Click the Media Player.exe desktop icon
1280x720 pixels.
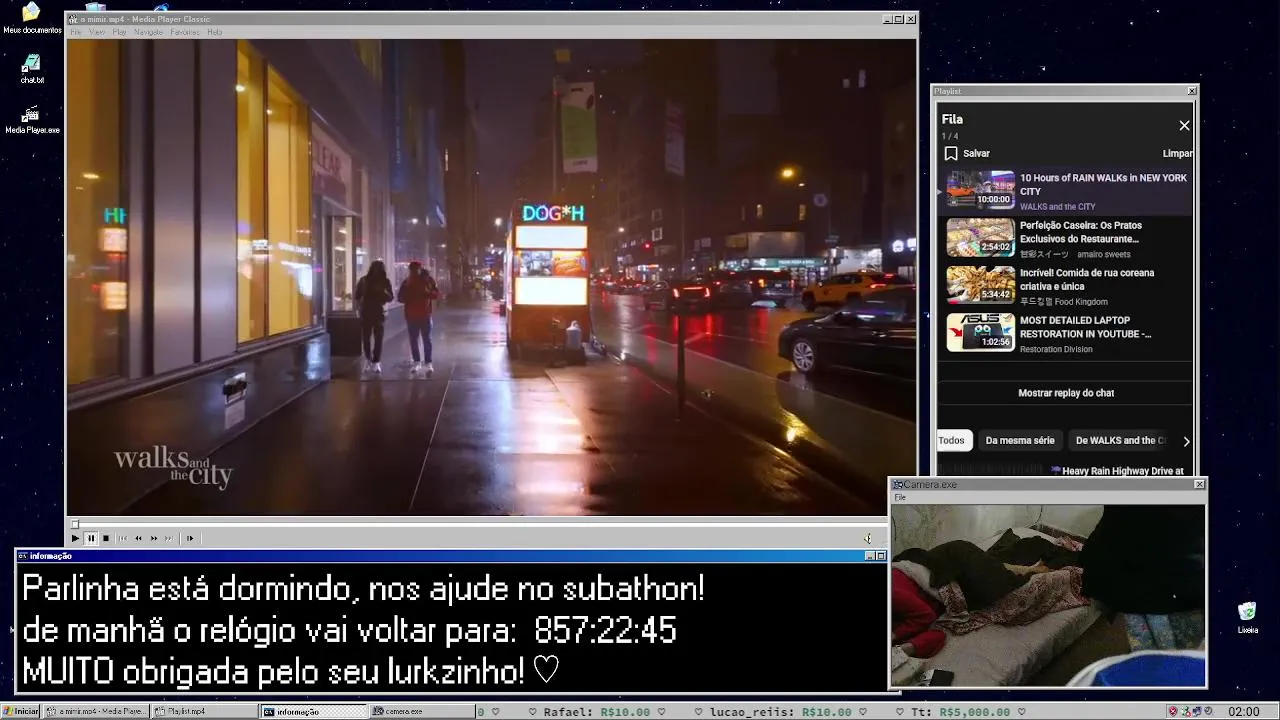click(32, 120)
